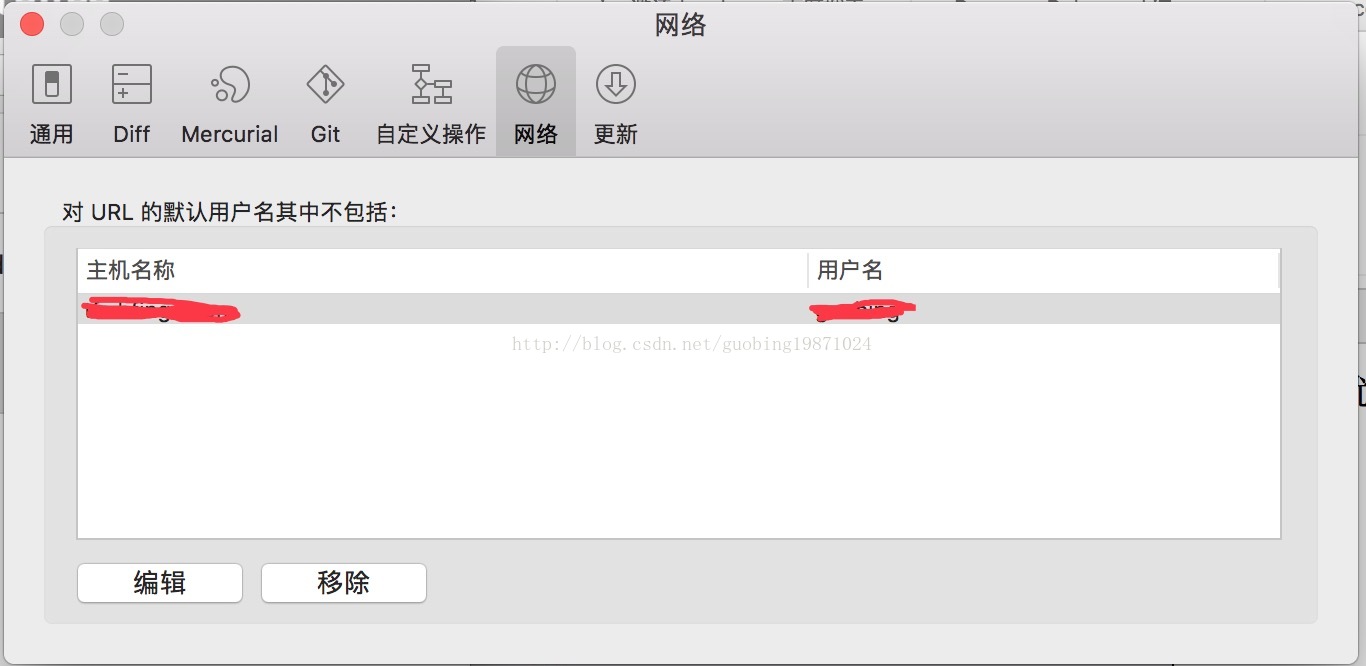This screenshot has height=666, width=1366.
Task: Click the blog.csdn.net watermark URL text
Action: (692, 344)
